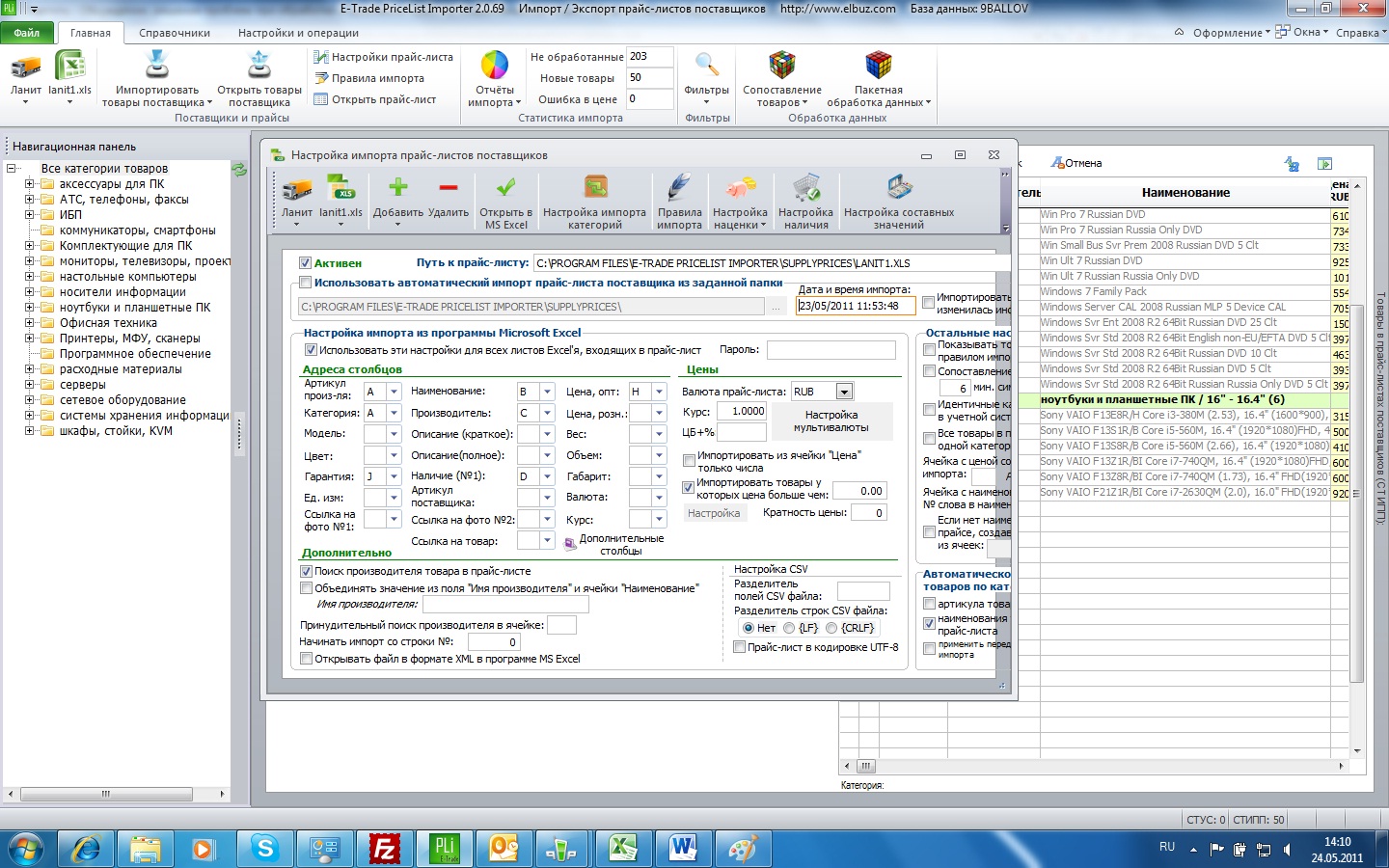Click the navigation panel horizontal scrollbar
1389x868 pixels.
116,794
